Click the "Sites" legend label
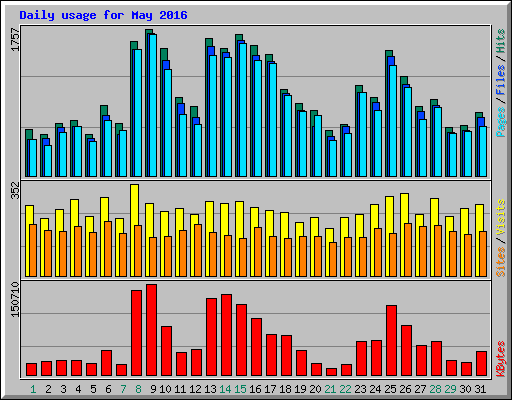The width and height of the screenshot is (512, 400). click(501, 262)
